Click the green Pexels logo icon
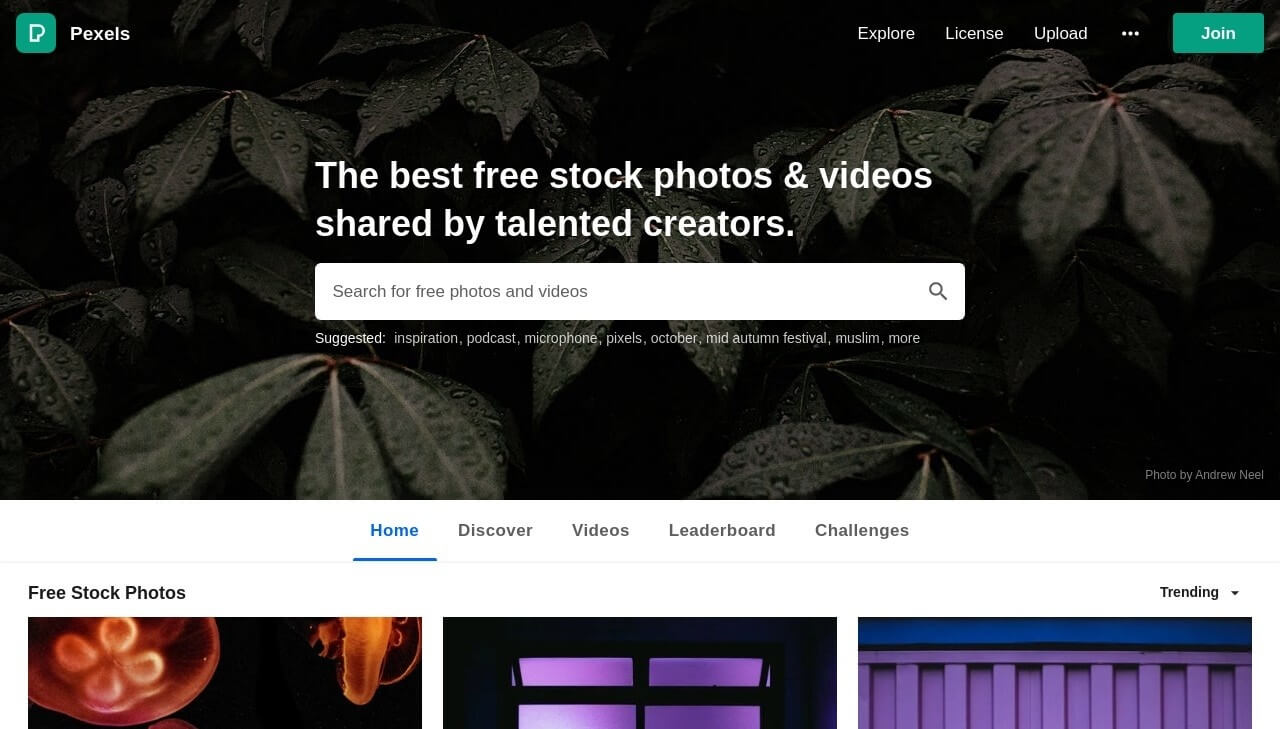The height and width of the screenshot is (729, 1280). pos(36,33)
